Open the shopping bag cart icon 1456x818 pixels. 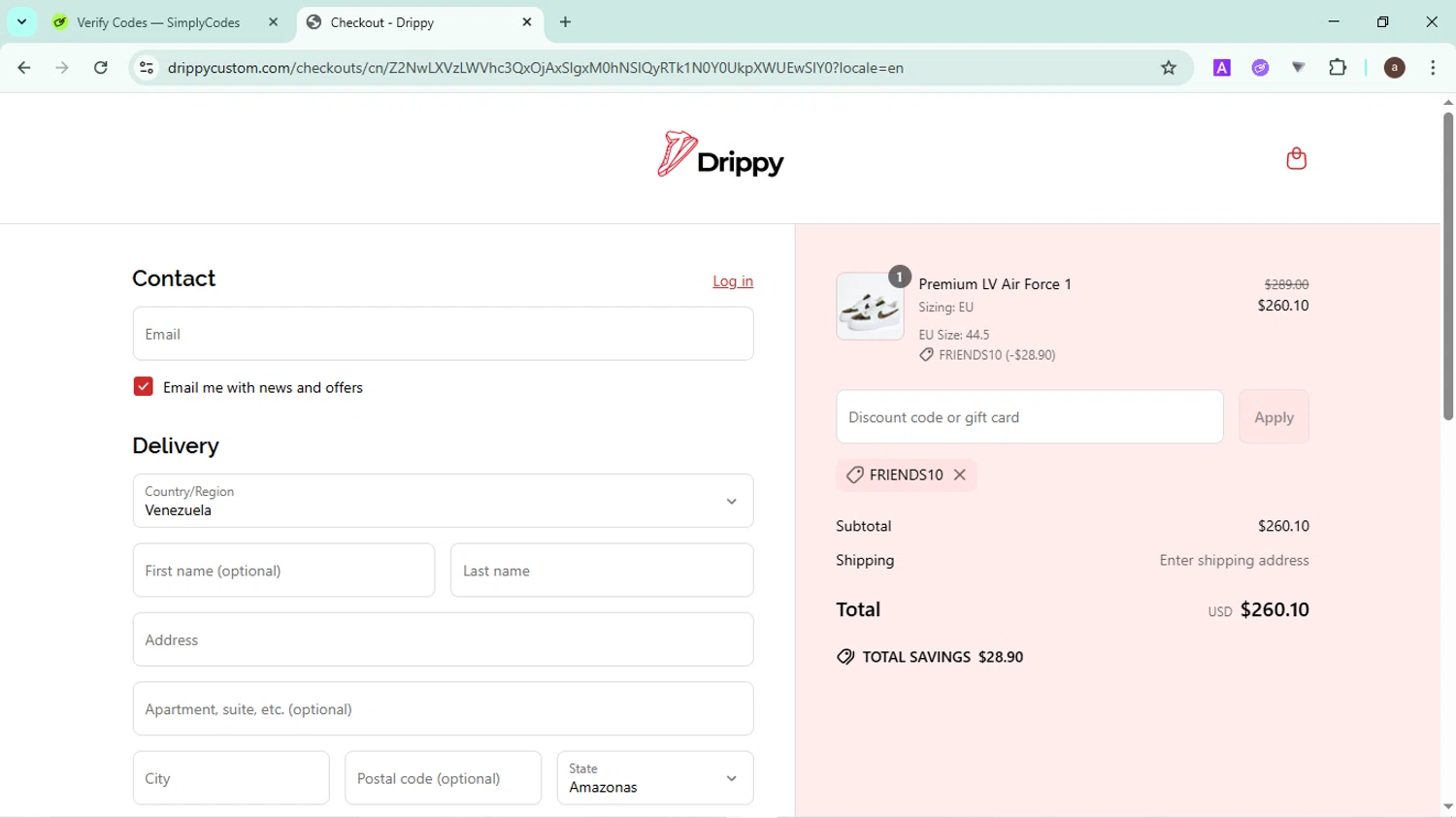pyautogui.click(x=1296, y=158)
